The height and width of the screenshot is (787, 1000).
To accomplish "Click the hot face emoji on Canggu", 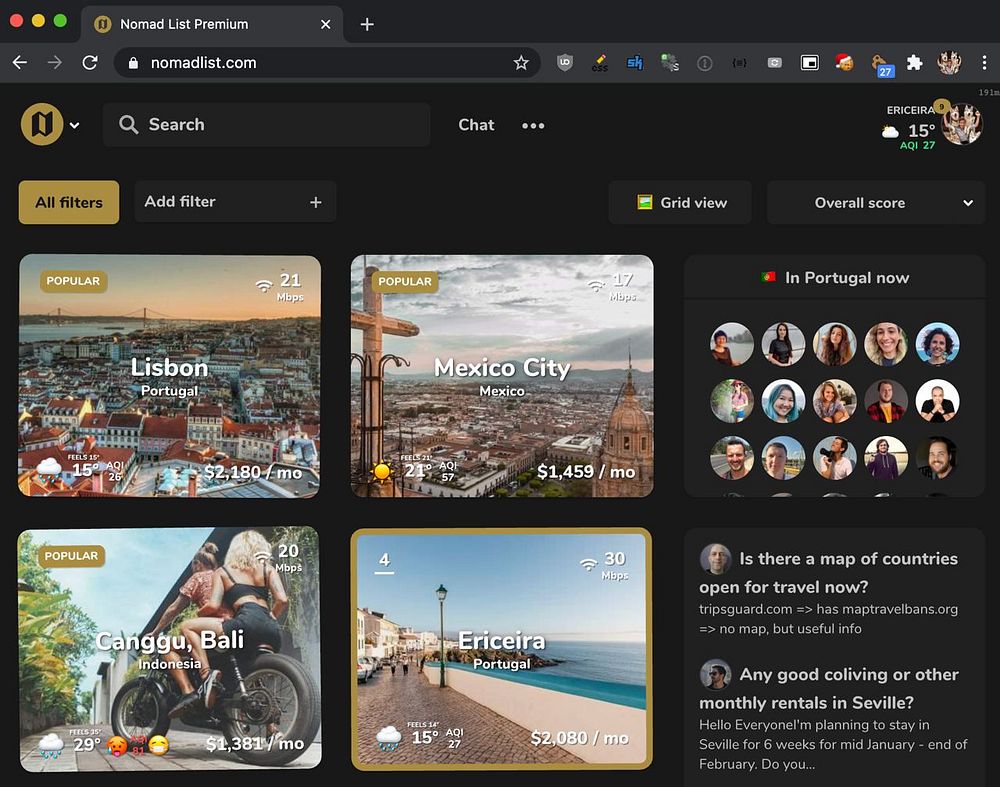I will click(x=117, y=746).
